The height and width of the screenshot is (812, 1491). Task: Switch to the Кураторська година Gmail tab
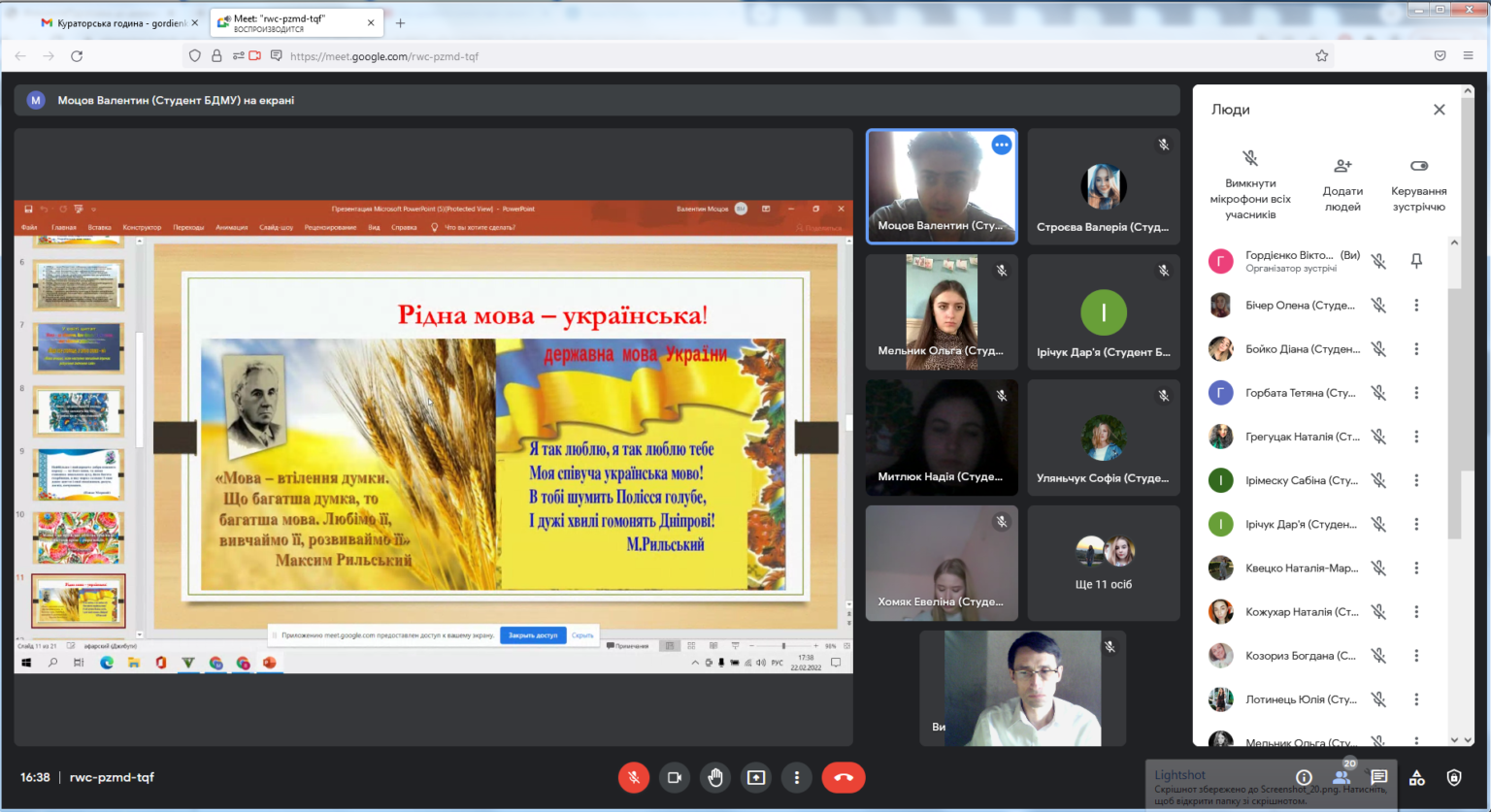click(x=116, y=22)
